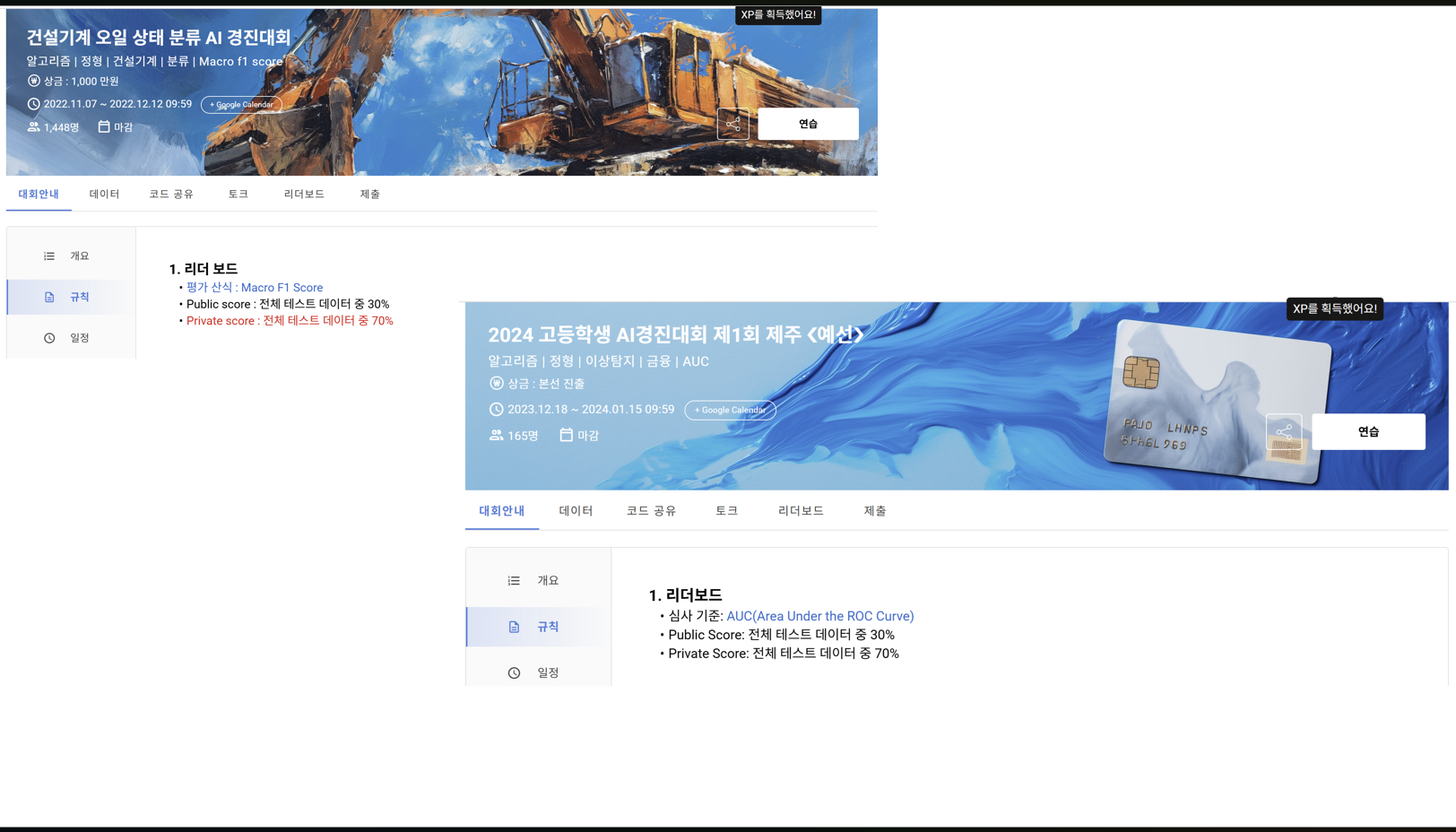Open 코드 공유 tab in 2024 Jeju competition

tap(651, 510)
